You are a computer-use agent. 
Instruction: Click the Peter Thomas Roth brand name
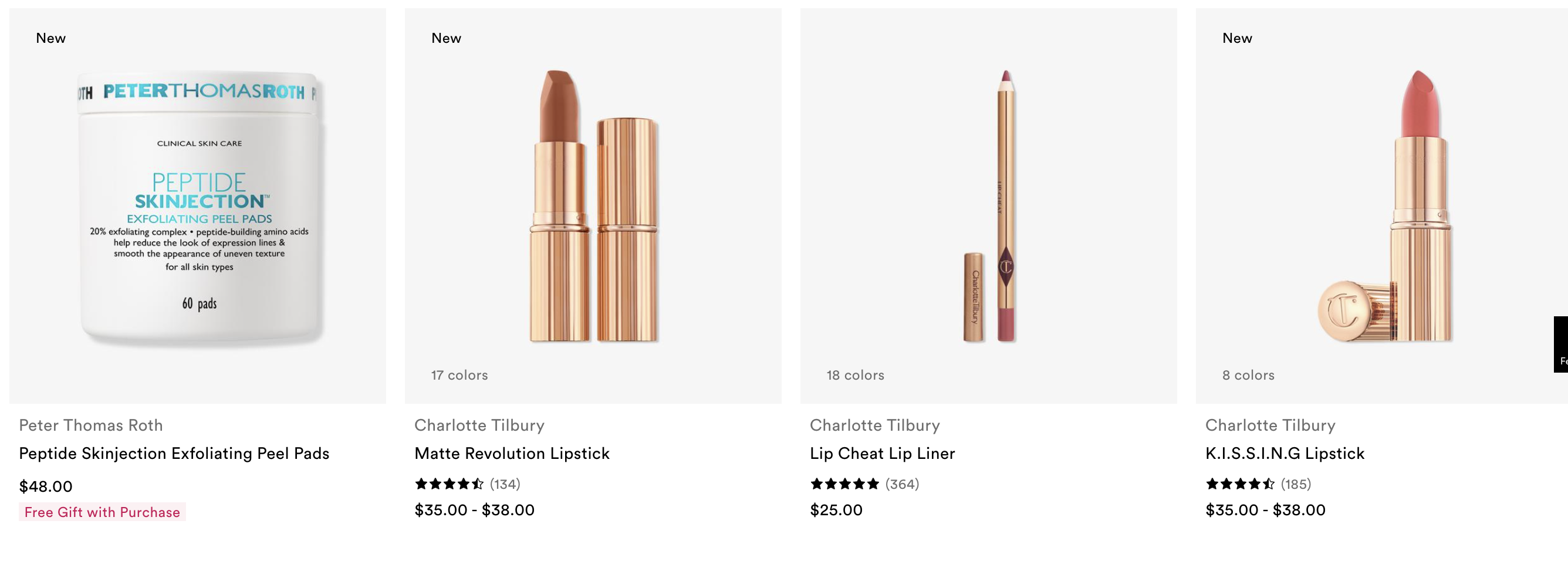click(91, 425)
